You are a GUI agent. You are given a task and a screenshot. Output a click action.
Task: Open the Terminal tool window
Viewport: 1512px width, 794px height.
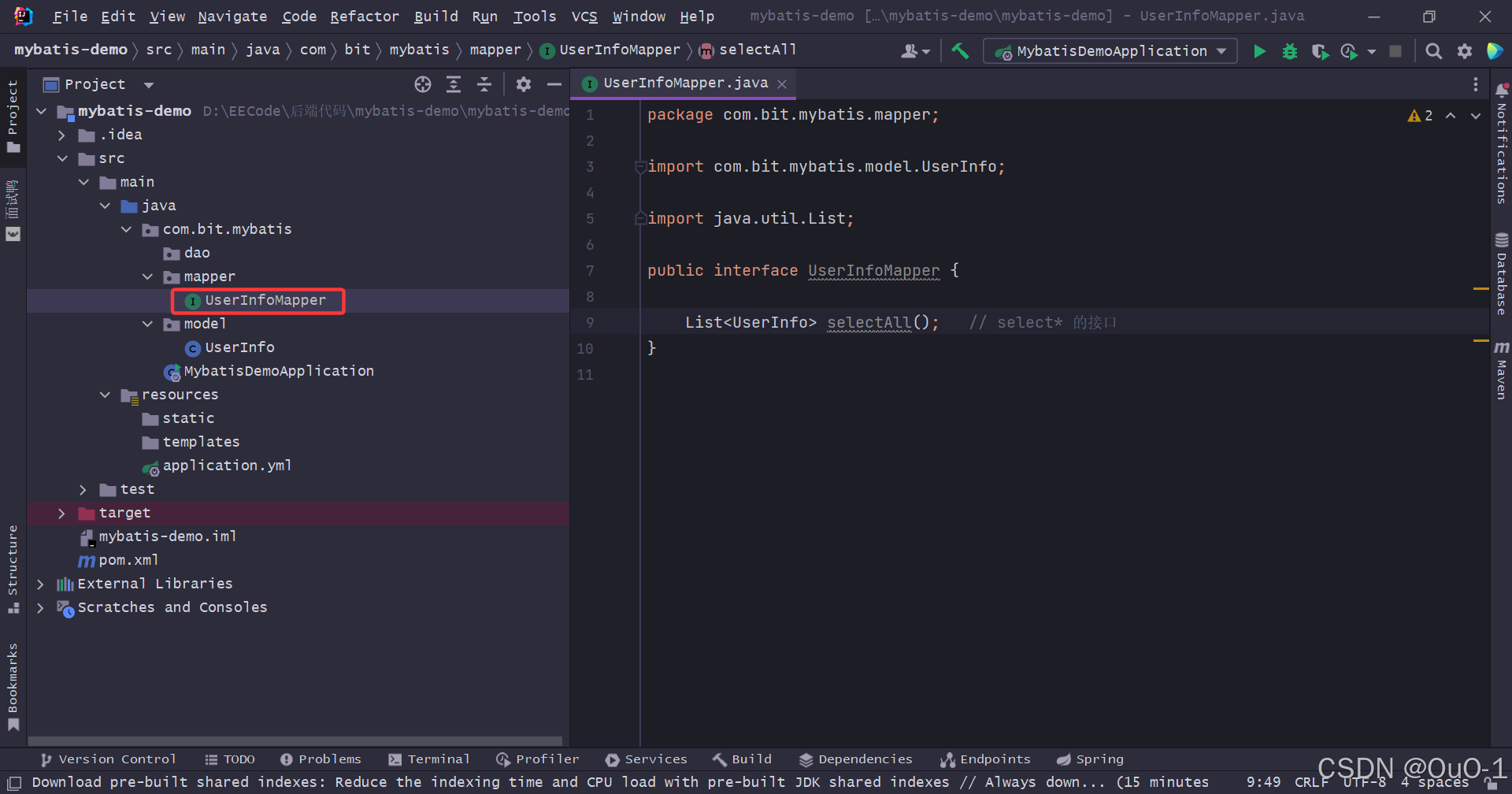point(429,759)
